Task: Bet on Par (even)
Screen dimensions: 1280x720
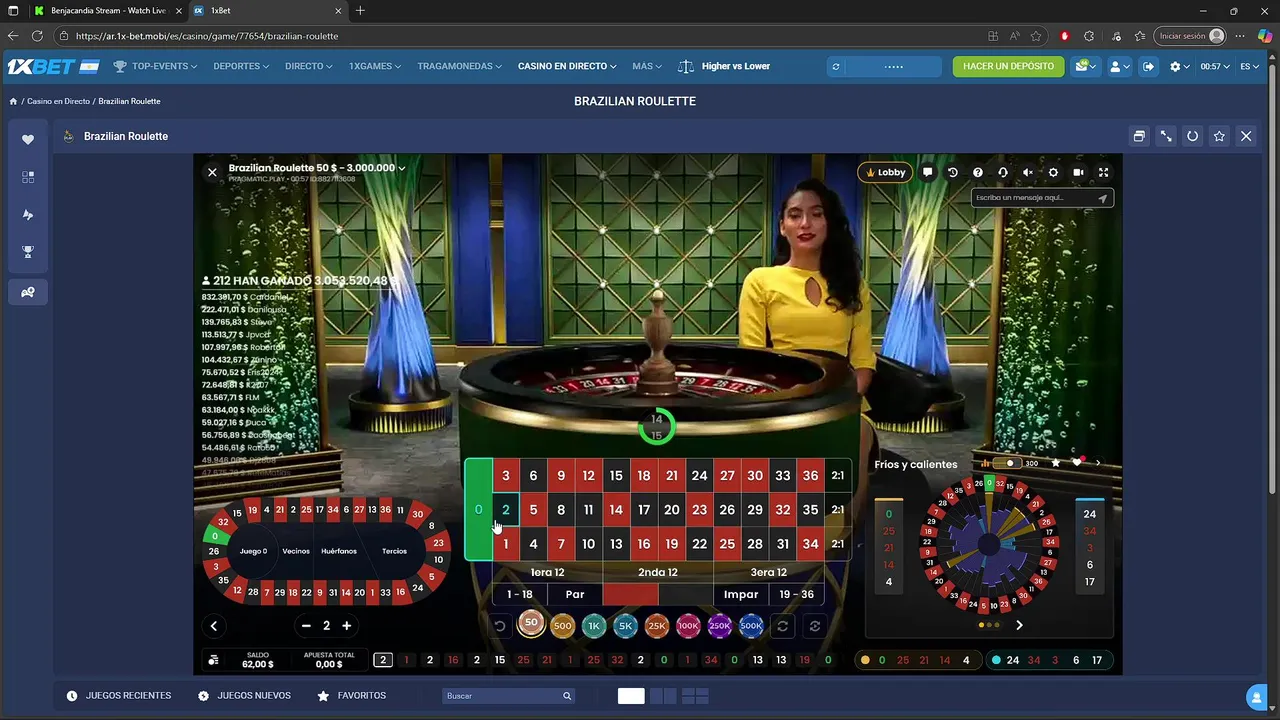Action: click(x=575, y=594)
